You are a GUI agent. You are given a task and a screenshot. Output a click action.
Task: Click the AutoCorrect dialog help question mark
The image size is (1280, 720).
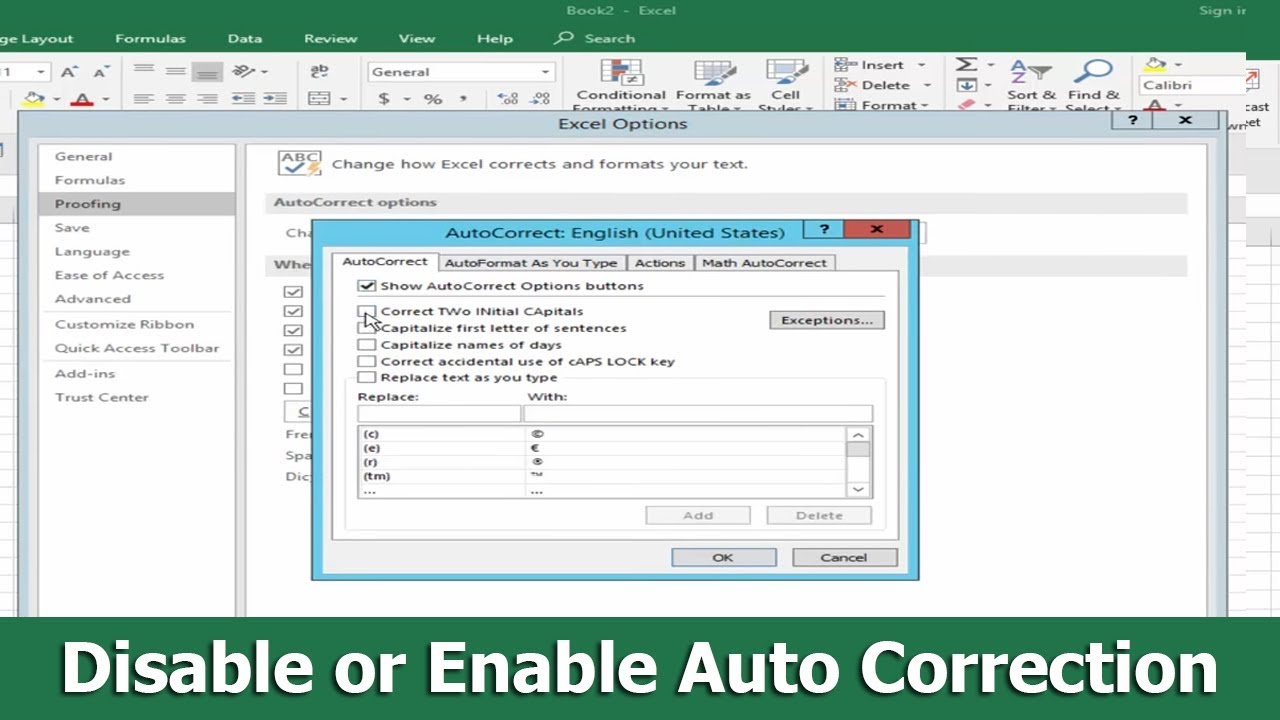click(824, 230)
